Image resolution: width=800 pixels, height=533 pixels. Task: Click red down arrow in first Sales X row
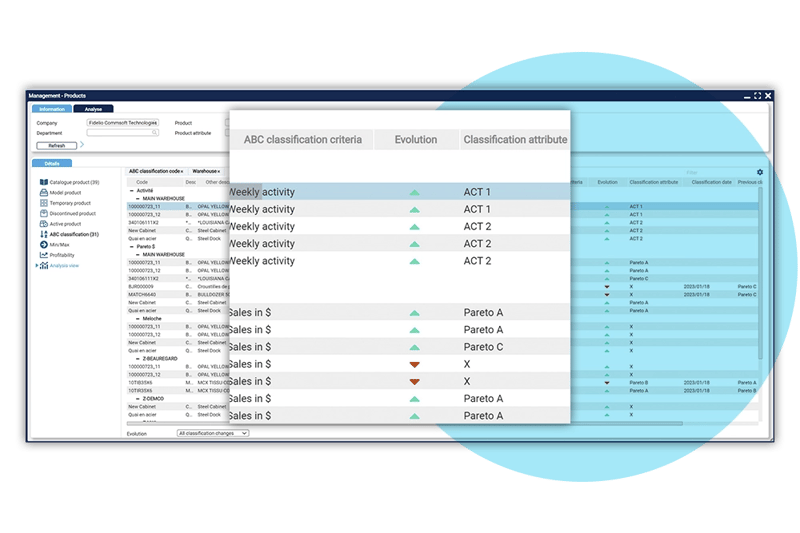pyautogui.click(x=415, y=365)
